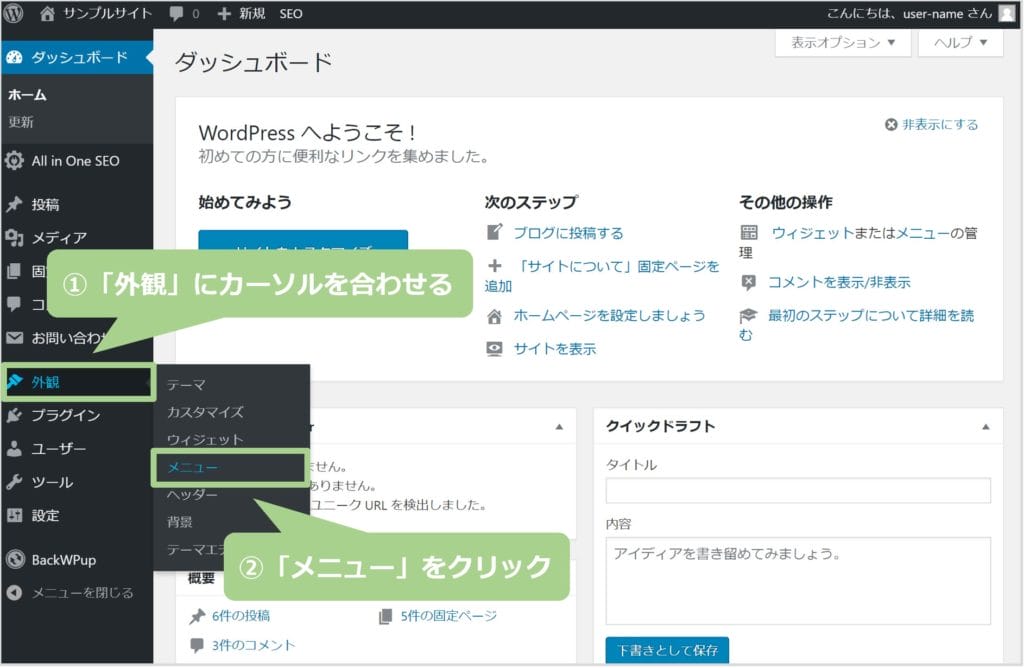Click the comment toggle icon by コメントを表示
Screen dimensions: 1024x668
pyautogui.click(x=748, y=283)
